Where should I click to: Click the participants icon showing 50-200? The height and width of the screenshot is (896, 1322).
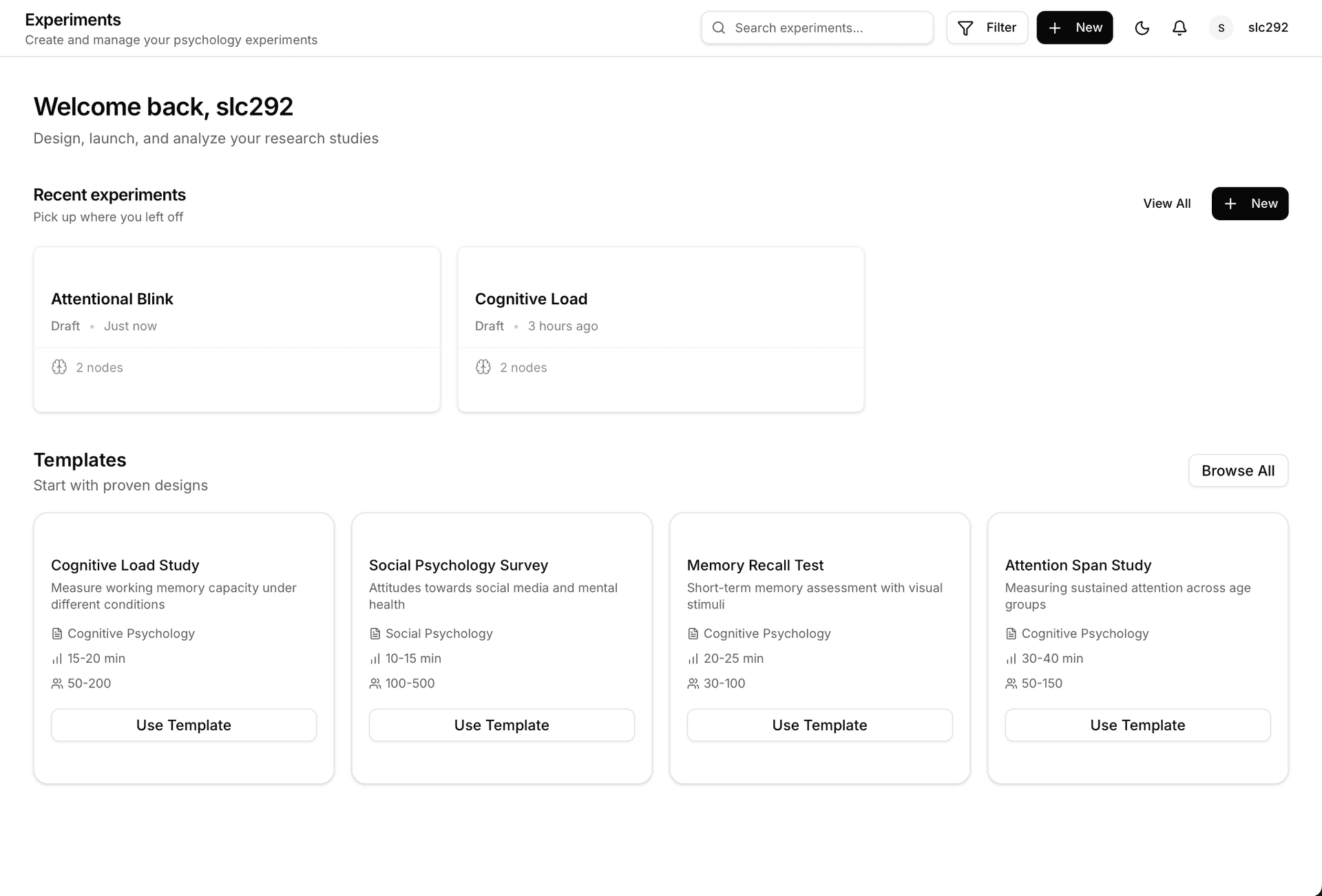(x=56, y=683)
